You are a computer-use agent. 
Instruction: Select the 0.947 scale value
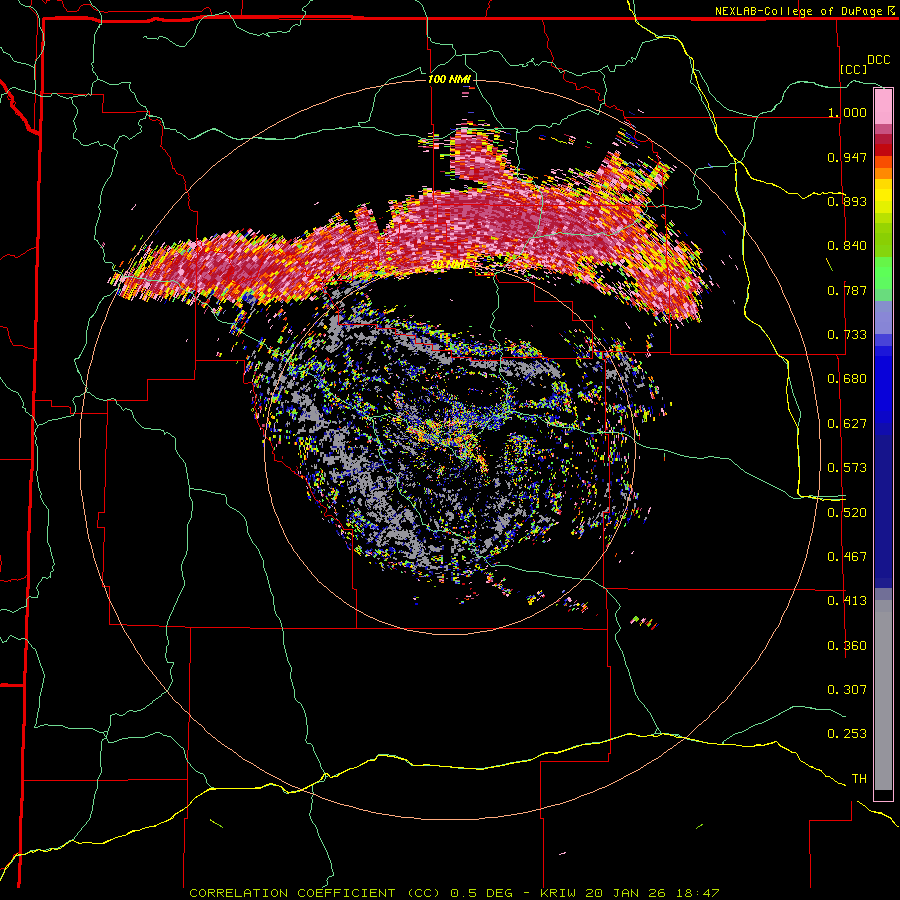coord(847,157)
